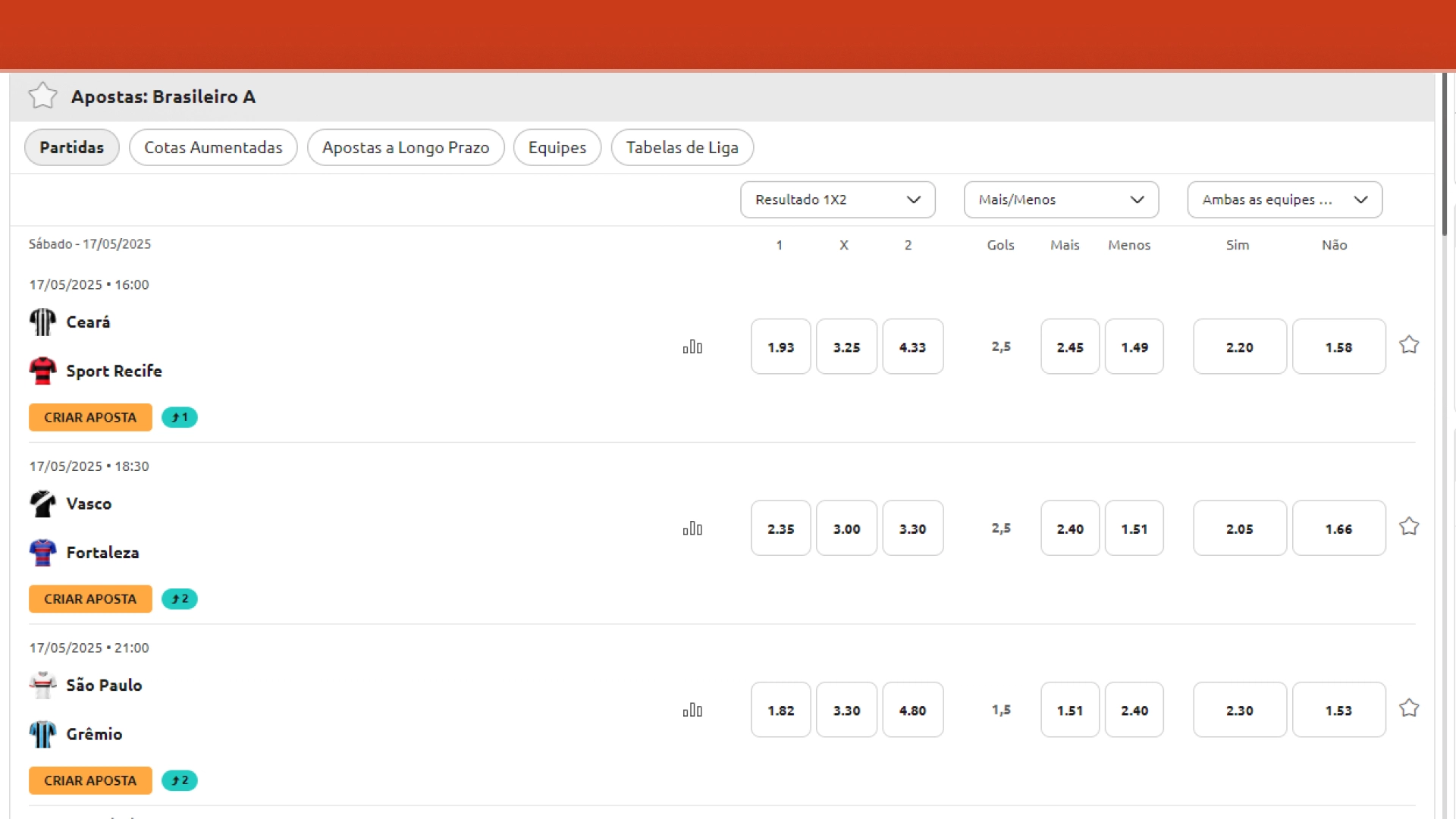
Task: Select Sim at 2.05 for Vasco match
Action: (1240, 529)
